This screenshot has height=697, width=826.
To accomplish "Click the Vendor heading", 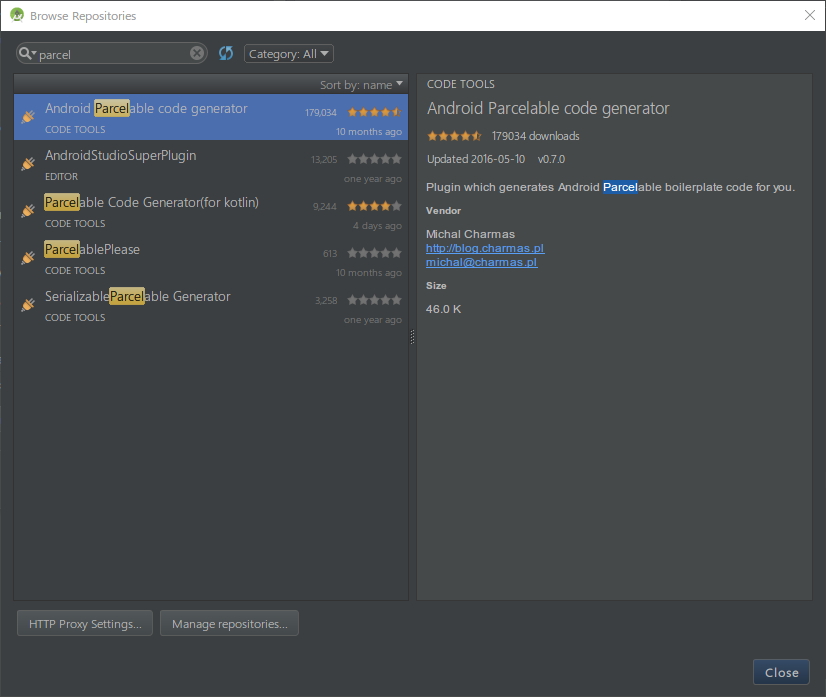I will [x=443, y=211].
